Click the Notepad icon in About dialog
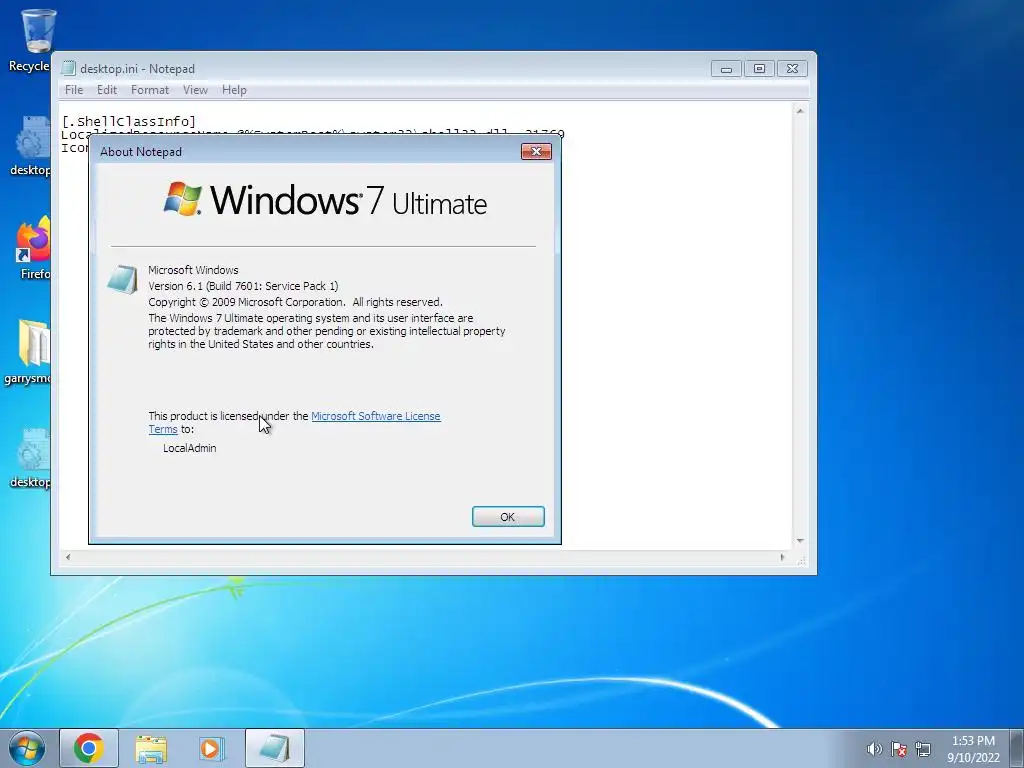Image resolution: width=1024 pixels, height=768 pixels. pos(122,280)
